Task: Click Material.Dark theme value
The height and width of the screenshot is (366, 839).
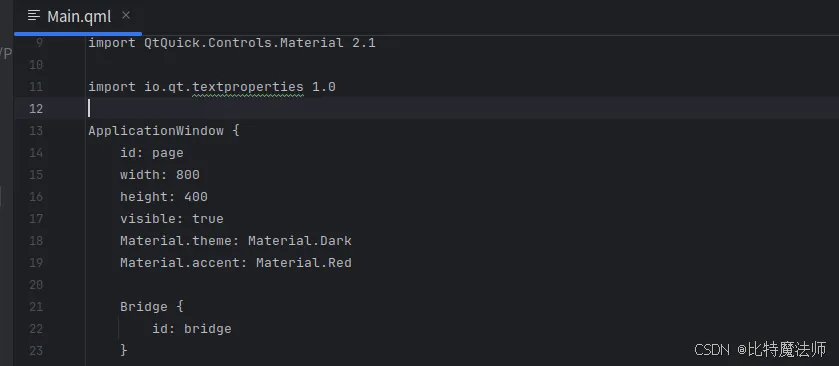Action: tap(300, 241)
